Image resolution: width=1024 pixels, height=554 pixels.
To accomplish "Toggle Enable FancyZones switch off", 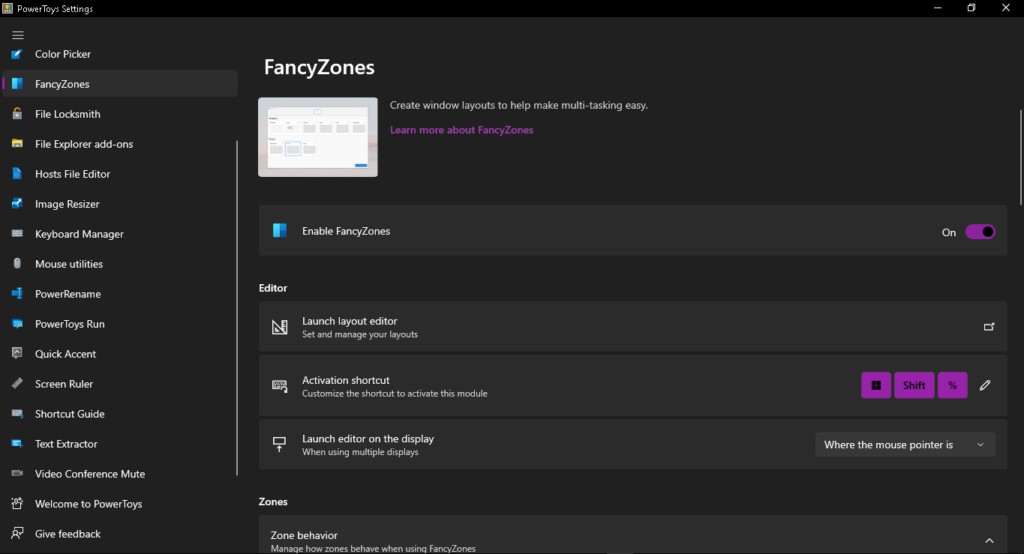I will (x=980, y=232).
